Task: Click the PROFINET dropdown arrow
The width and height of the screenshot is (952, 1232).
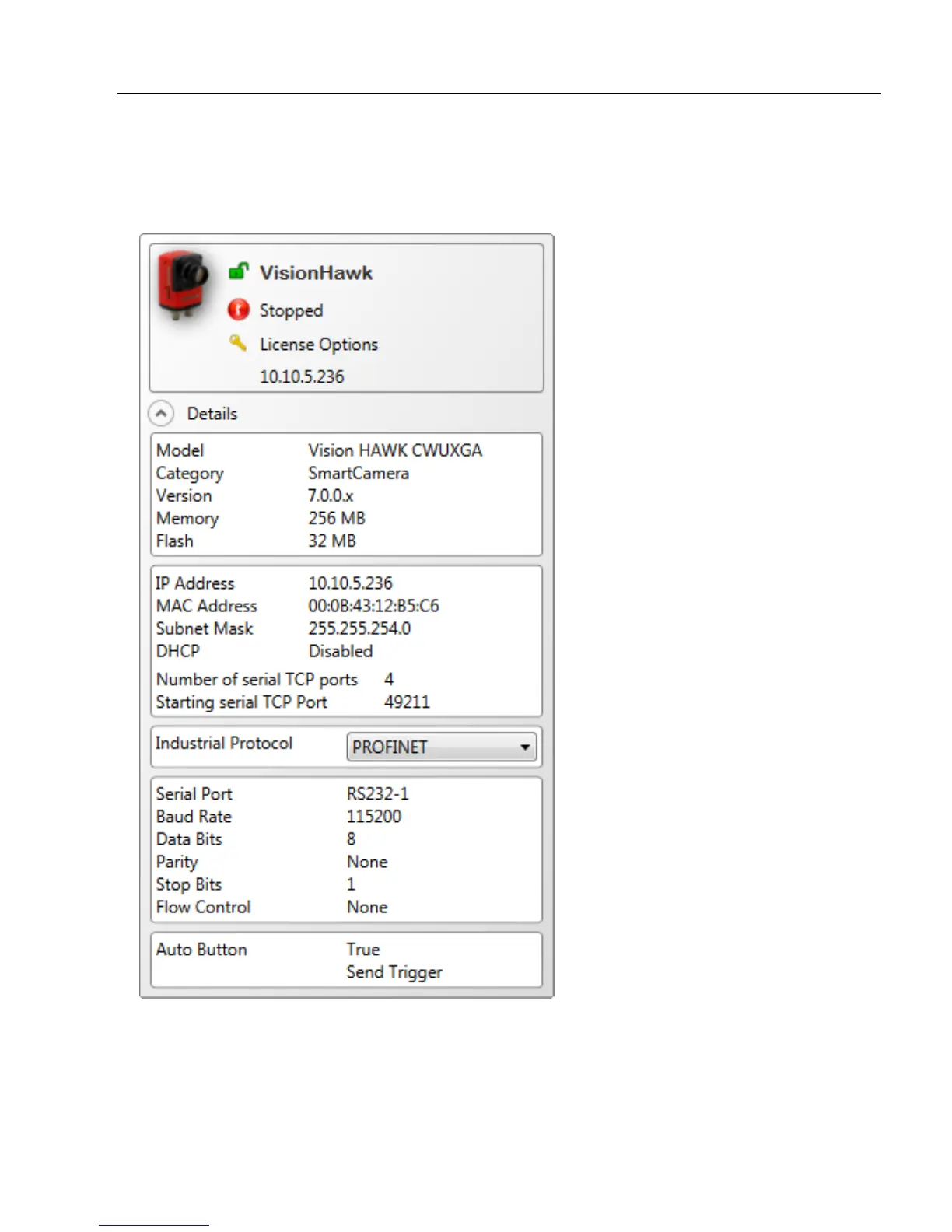Action: (525, 747)
